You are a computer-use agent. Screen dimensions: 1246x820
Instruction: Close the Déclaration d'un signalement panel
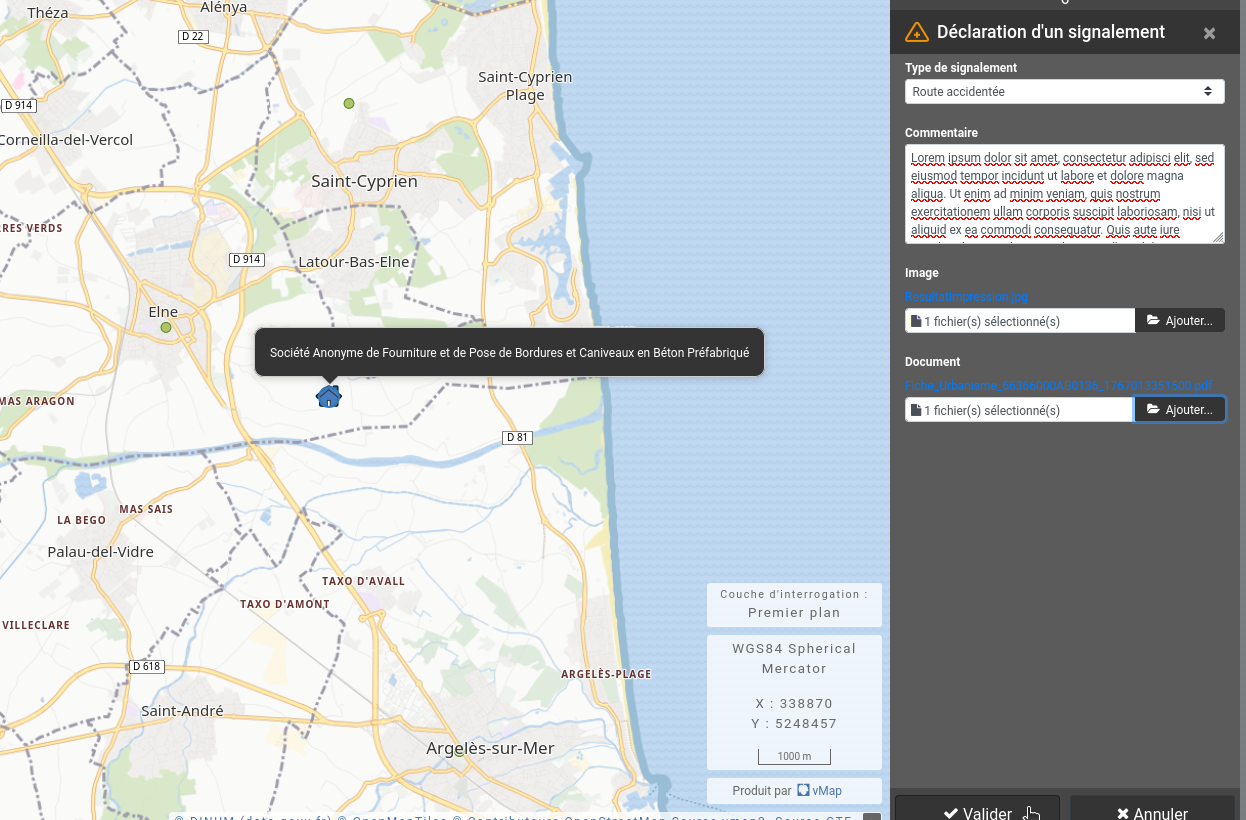pos(1209,33)
